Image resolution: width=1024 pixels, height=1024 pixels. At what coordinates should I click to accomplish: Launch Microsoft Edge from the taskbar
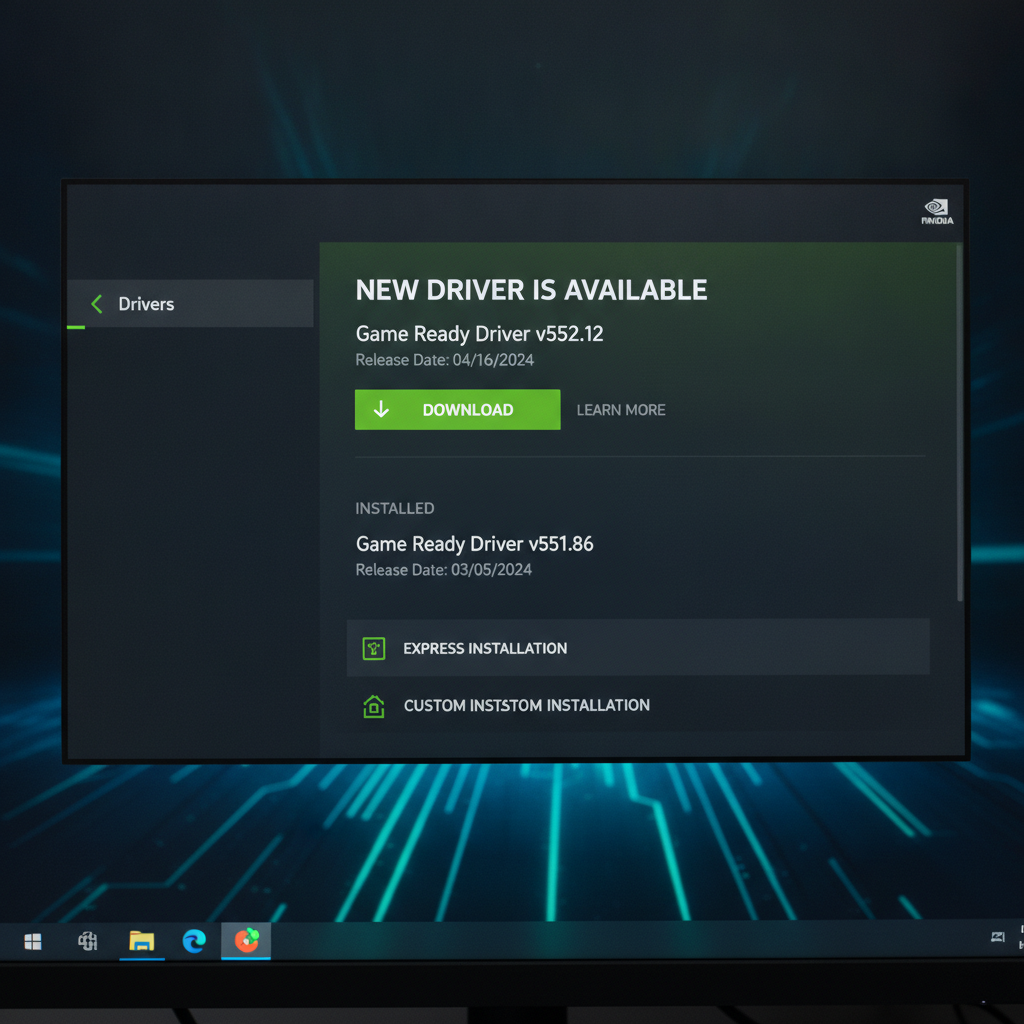coord(194,941)
